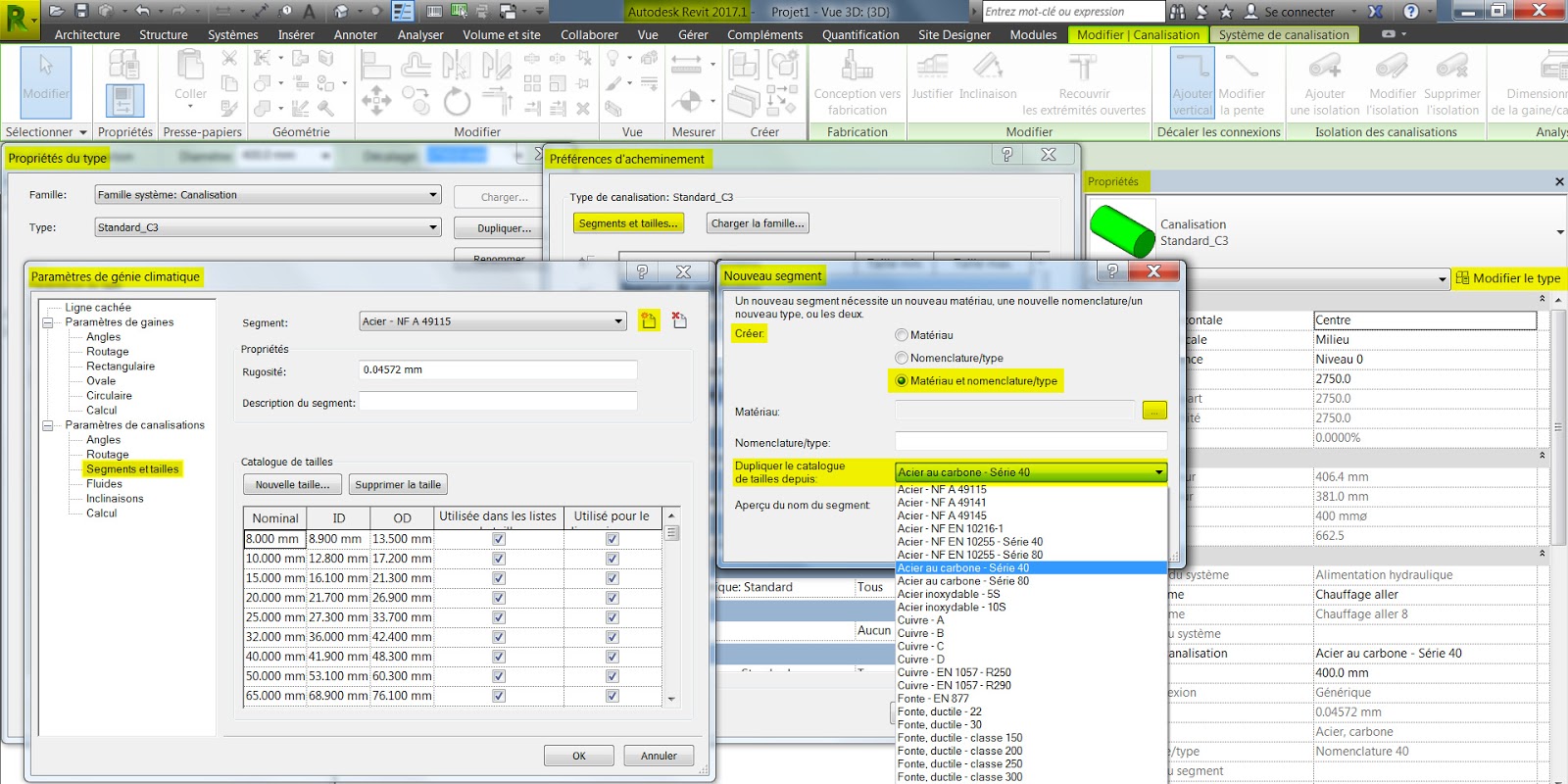Open the Famille dropdown in Propriétés du type
The height and width of the screenshot is (784, 1568).
(268, 195)
